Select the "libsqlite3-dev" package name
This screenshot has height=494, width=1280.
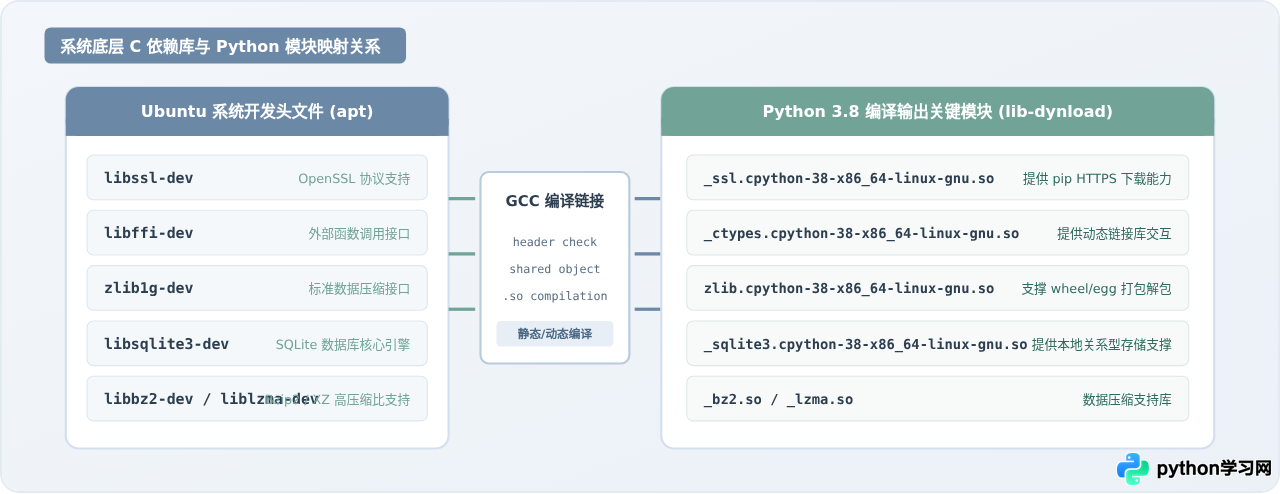(x=166, y=344)
